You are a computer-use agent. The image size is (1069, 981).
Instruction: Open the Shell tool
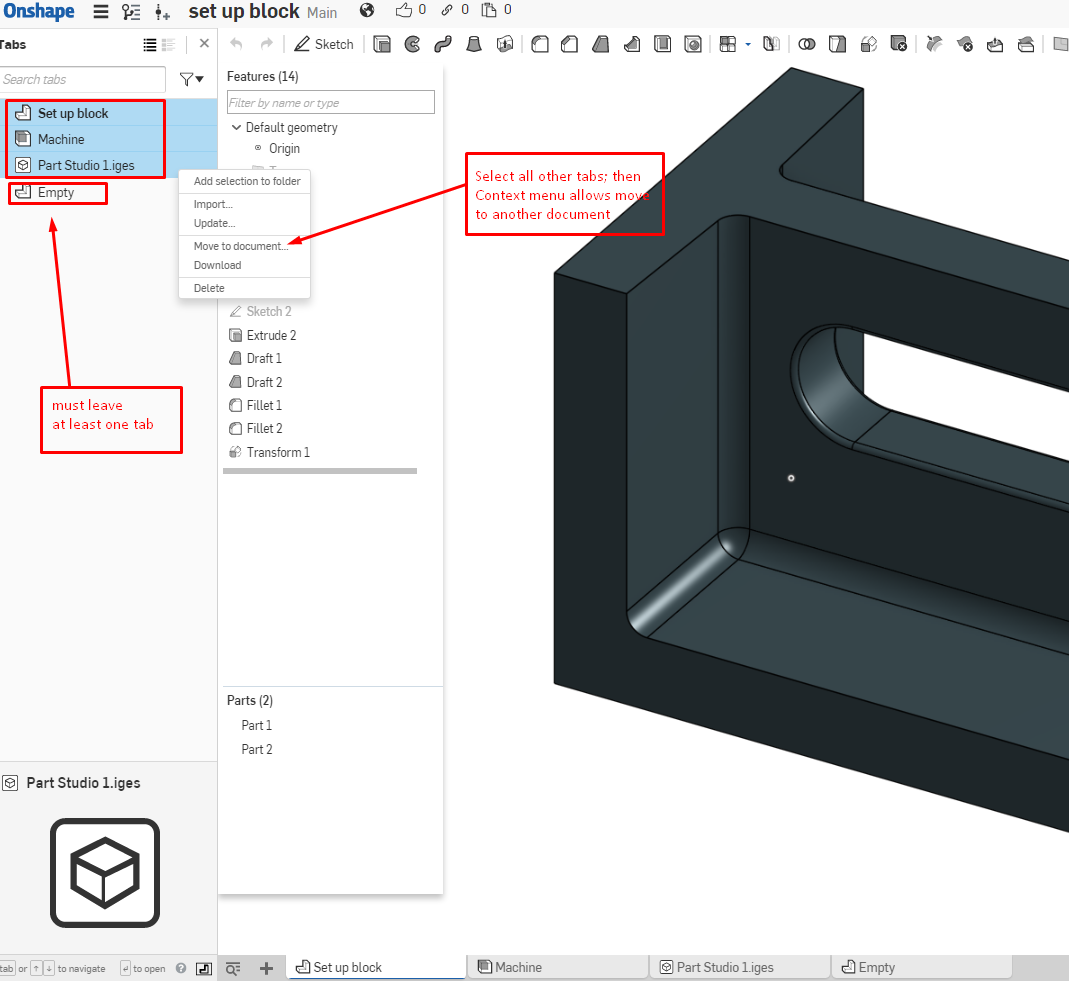click(662, 44)
